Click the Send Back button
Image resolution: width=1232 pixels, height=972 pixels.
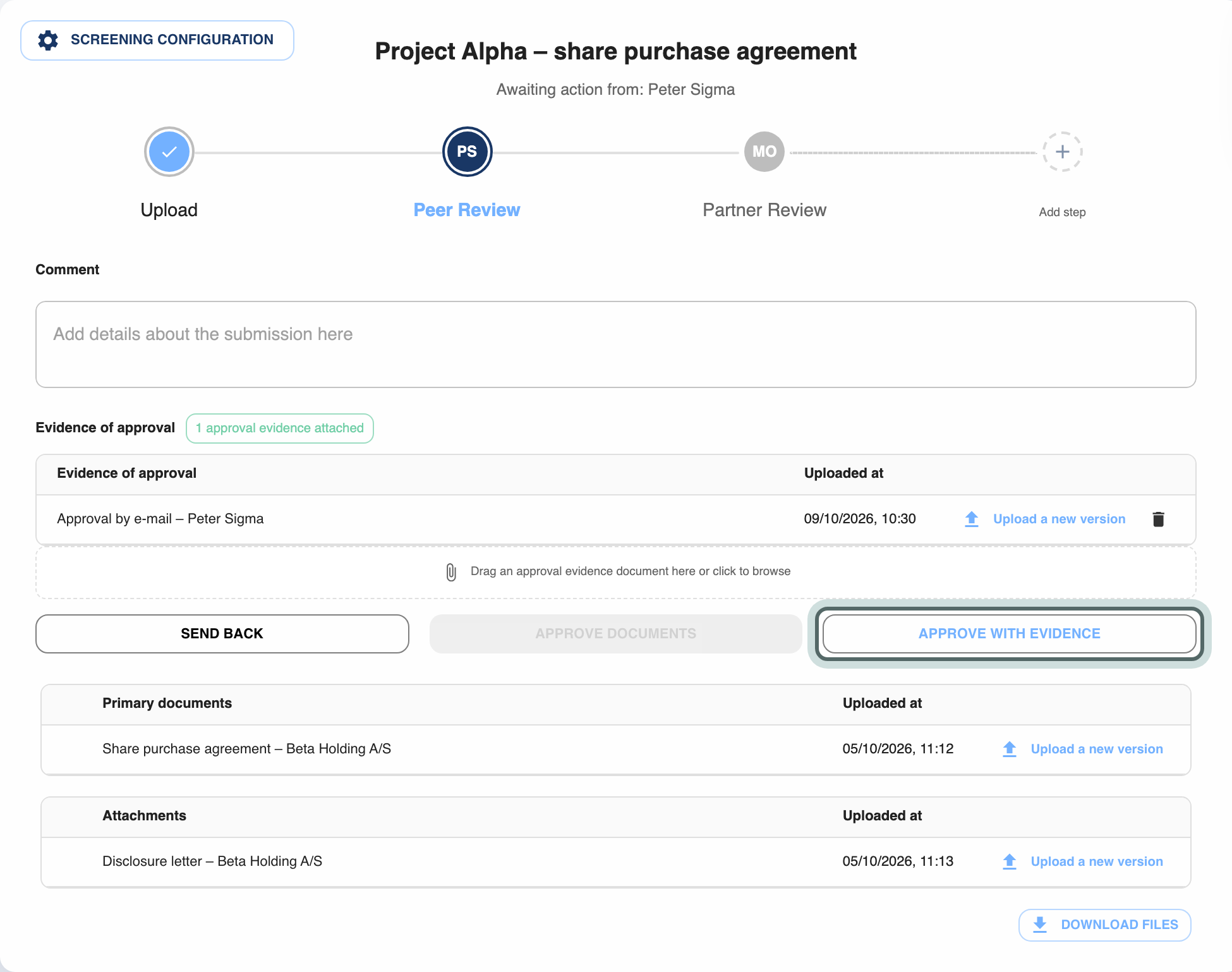222,633
